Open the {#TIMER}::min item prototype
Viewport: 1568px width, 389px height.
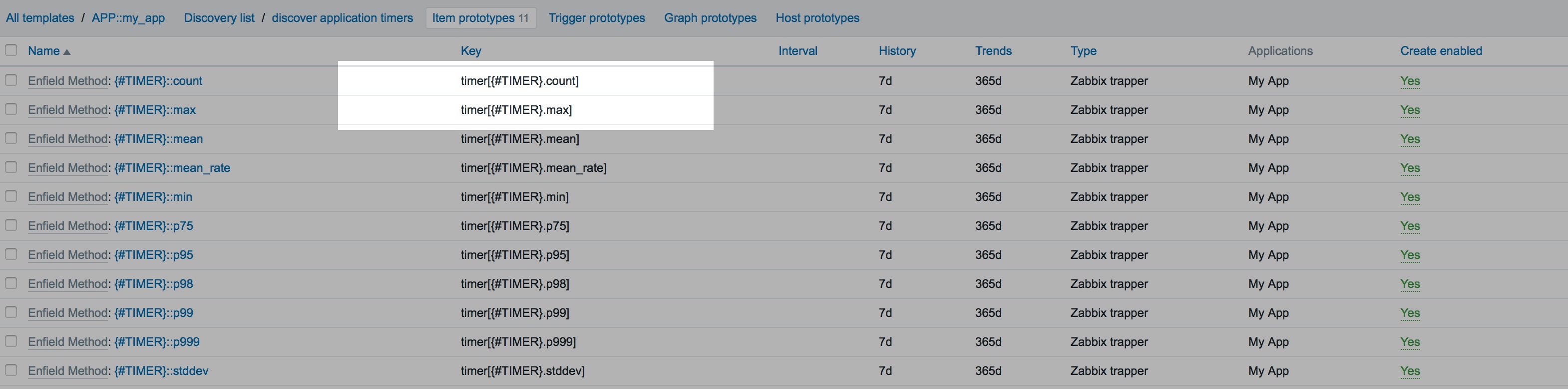[153, 196]
